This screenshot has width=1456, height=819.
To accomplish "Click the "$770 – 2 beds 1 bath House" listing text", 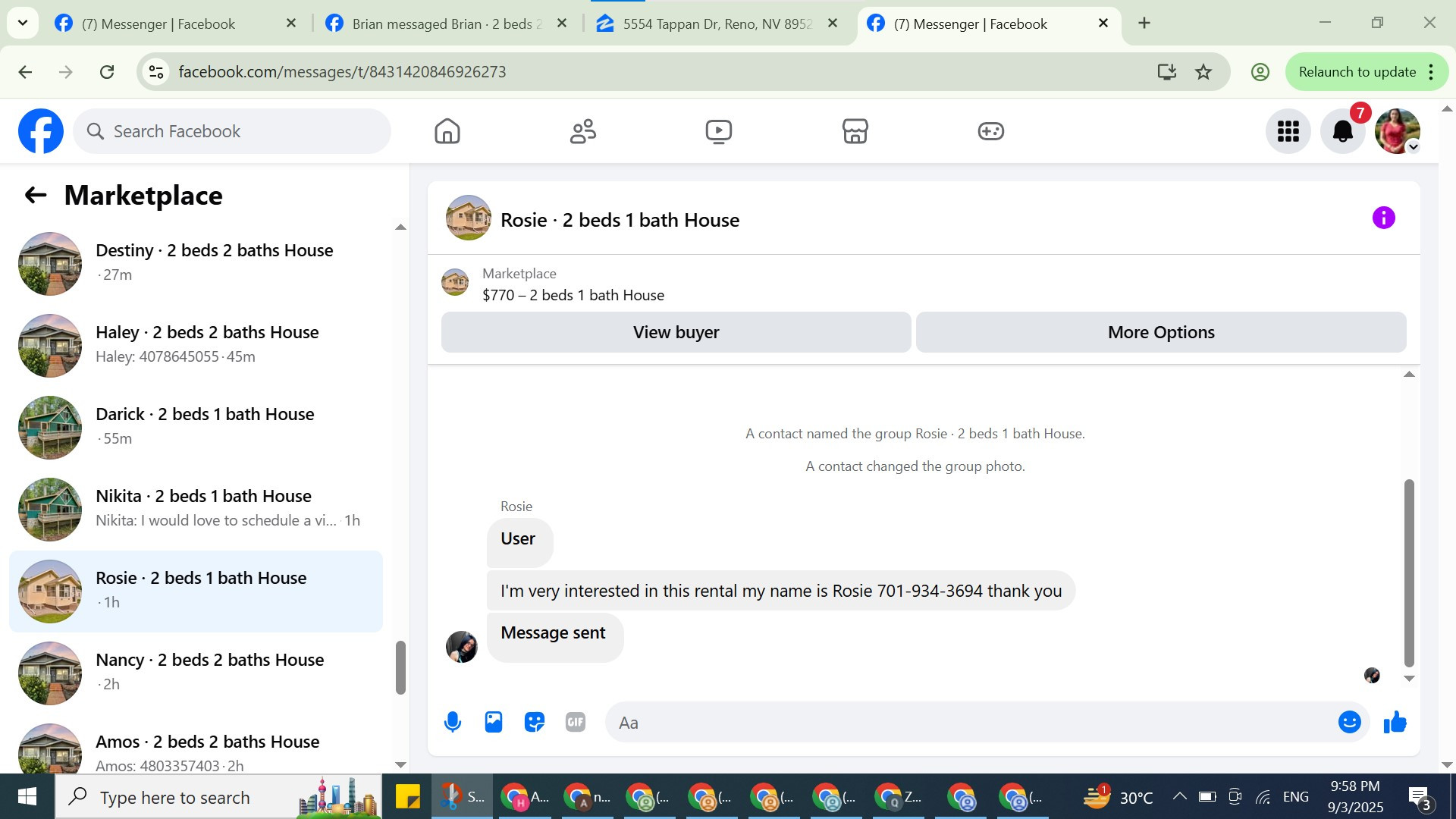I will pos(573,296).
